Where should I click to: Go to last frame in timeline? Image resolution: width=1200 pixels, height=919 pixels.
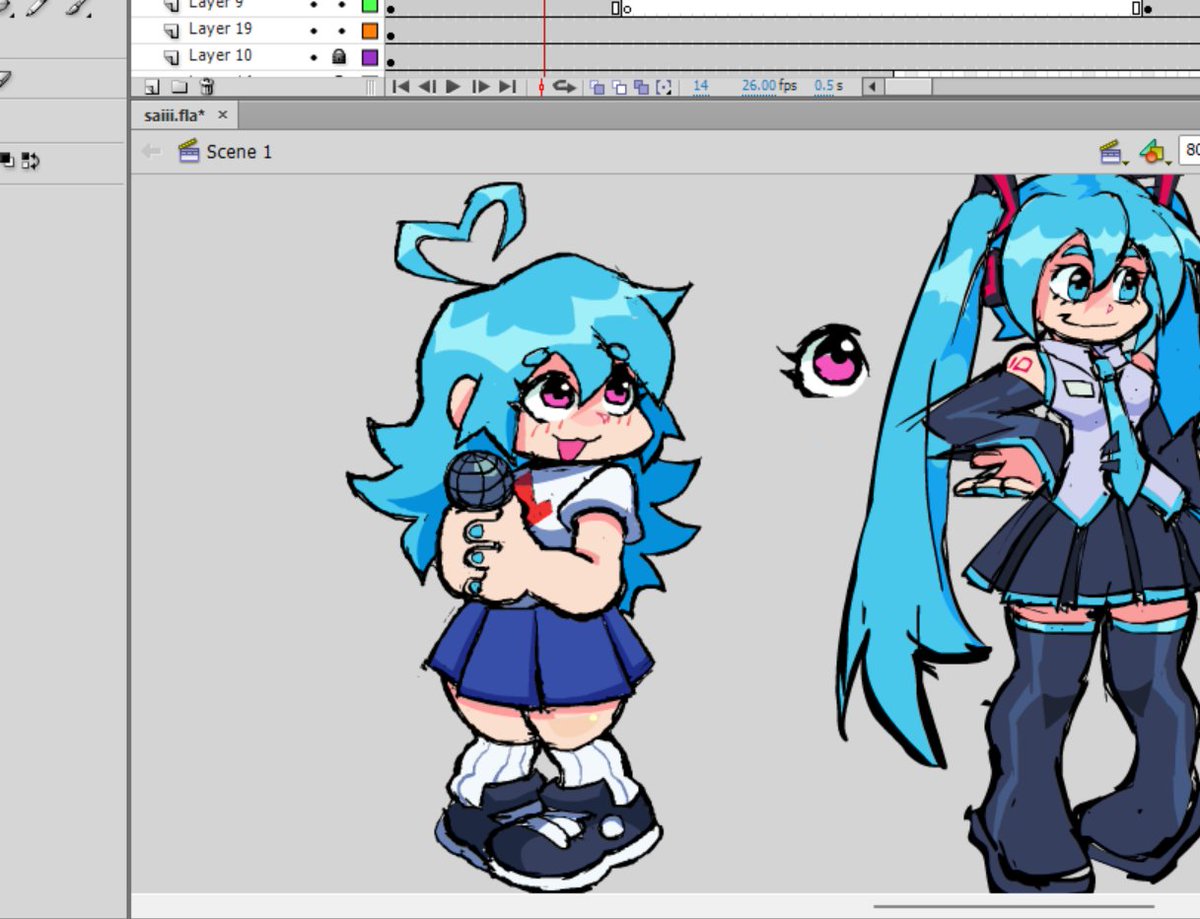[x=507, y=87]
